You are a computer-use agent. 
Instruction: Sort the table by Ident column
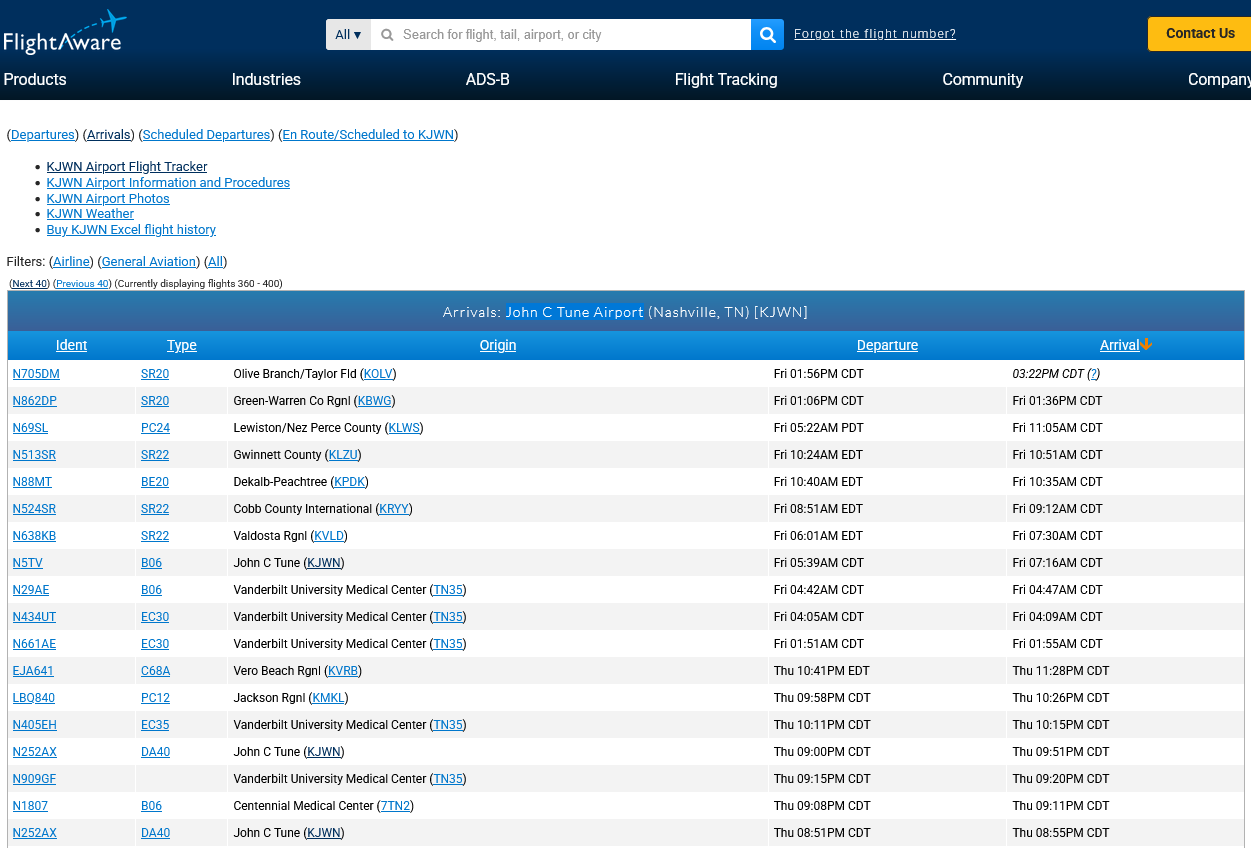pos(71,346)
